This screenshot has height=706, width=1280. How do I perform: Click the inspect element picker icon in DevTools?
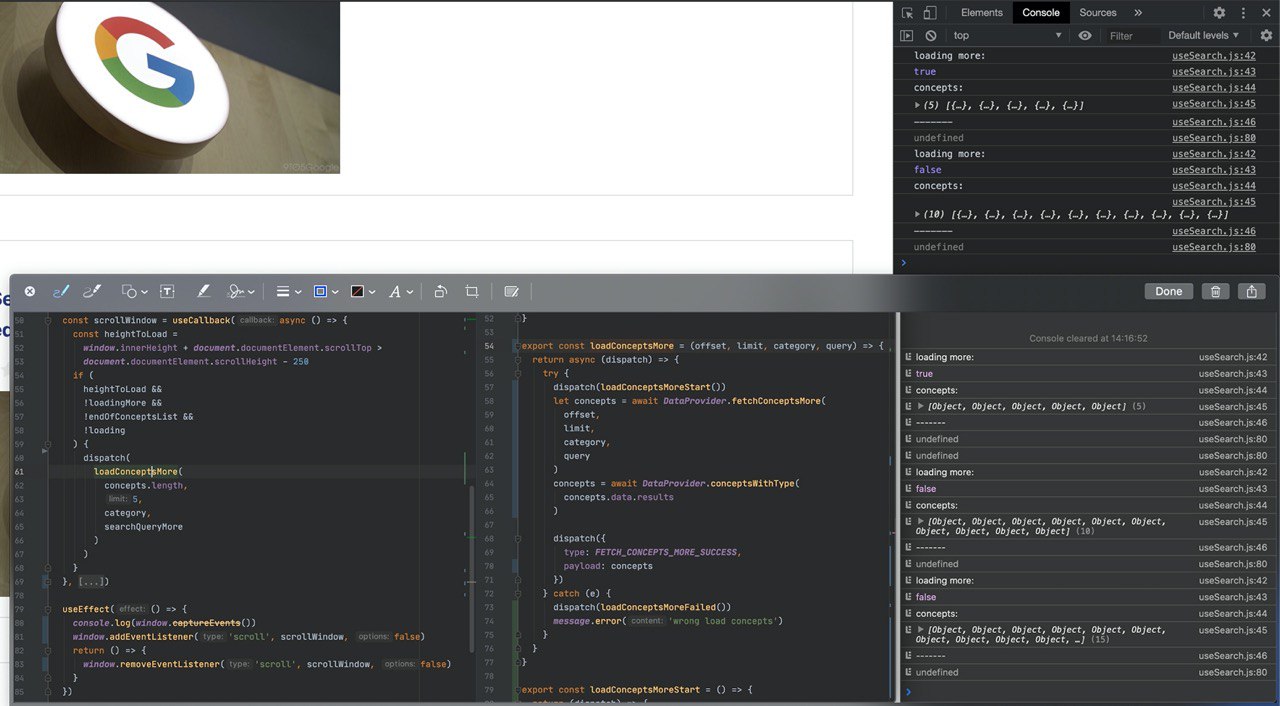(907, 13)
